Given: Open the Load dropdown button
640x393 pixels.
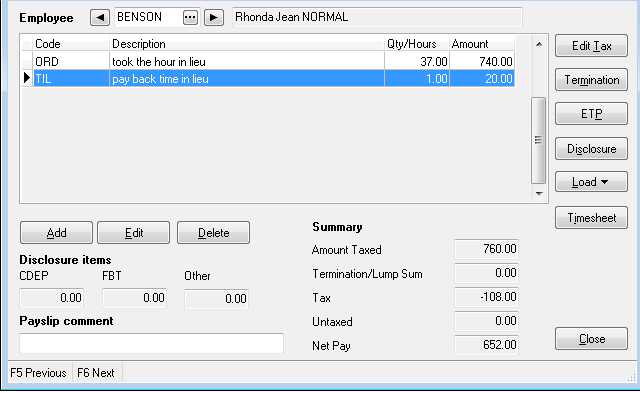Looking at the screenshot, I should [x=591, y=182].
